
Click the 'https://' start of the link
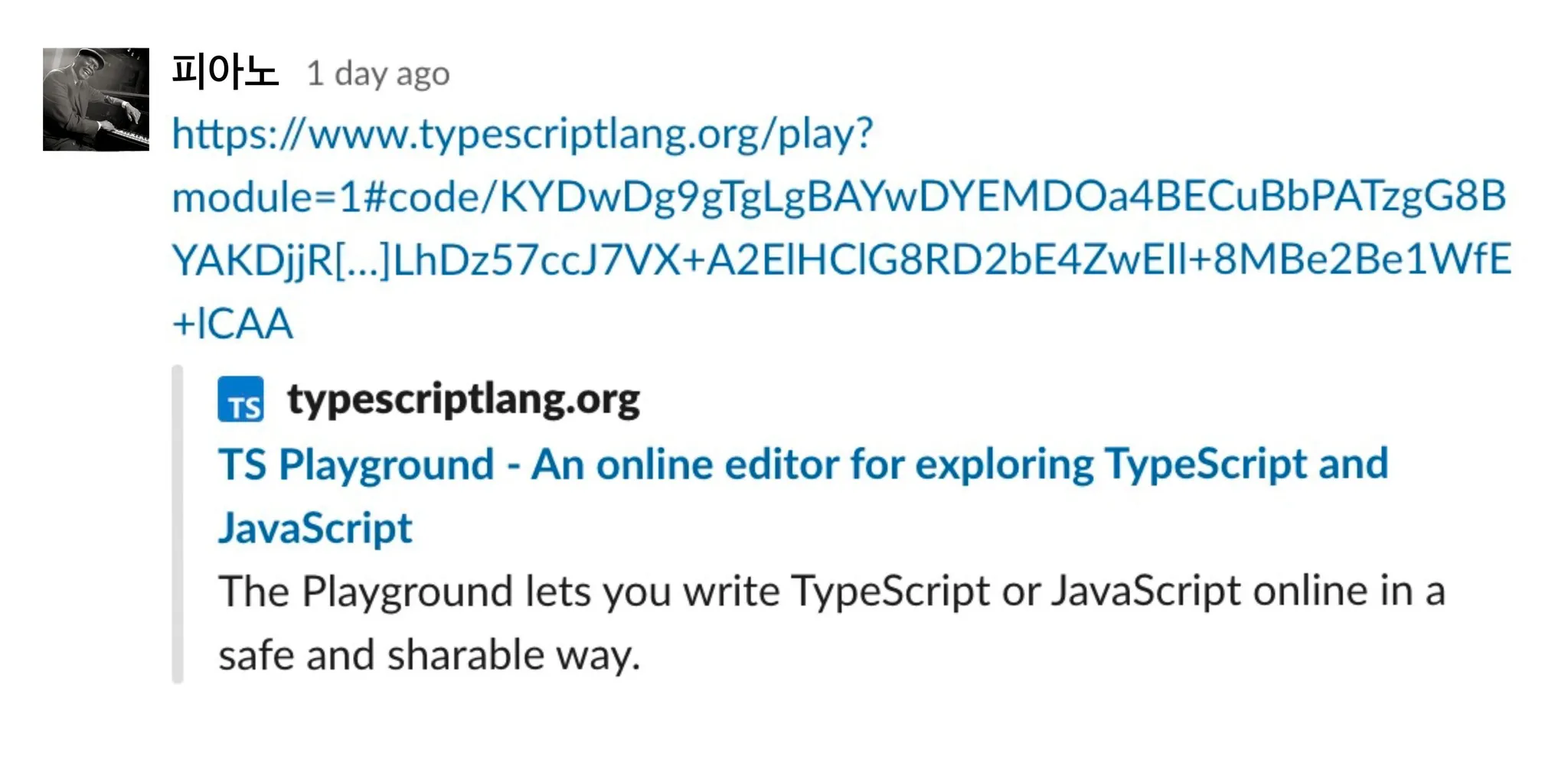[238, 133]
